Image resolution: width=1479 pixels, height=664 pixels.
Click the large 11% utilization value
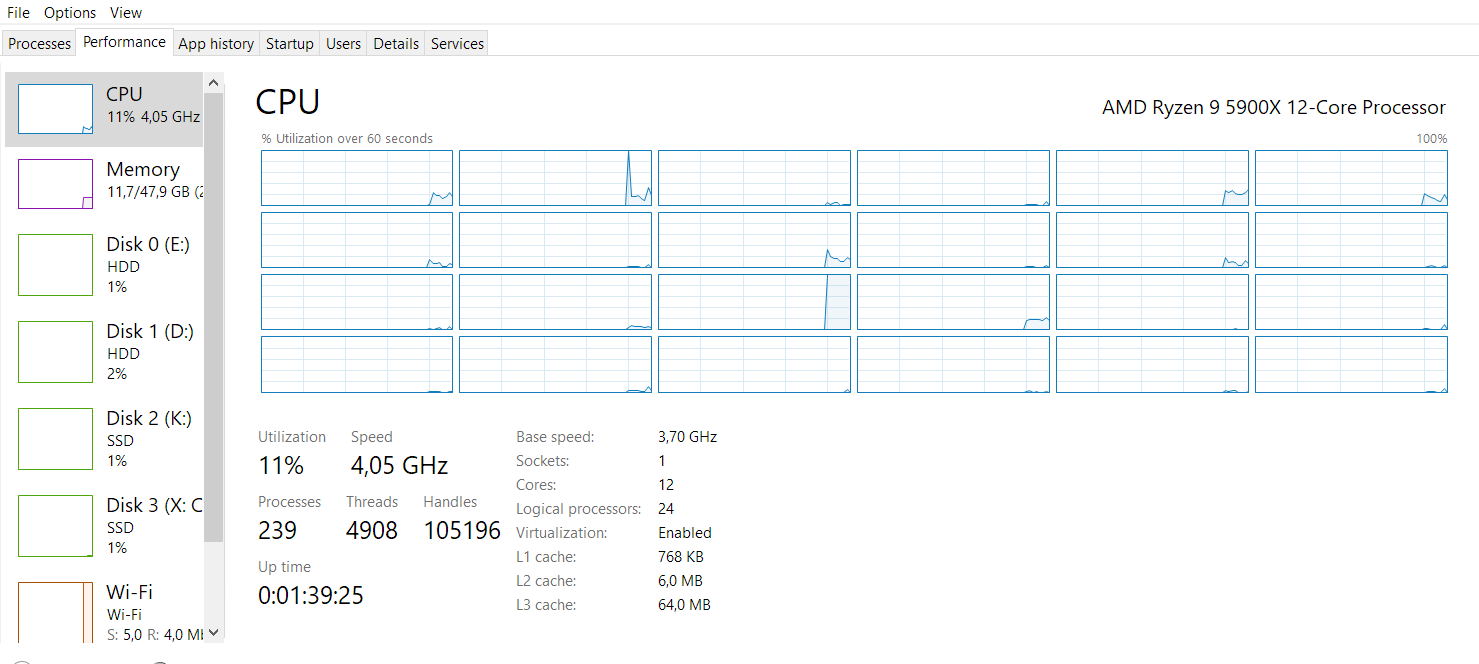[281, 465]
